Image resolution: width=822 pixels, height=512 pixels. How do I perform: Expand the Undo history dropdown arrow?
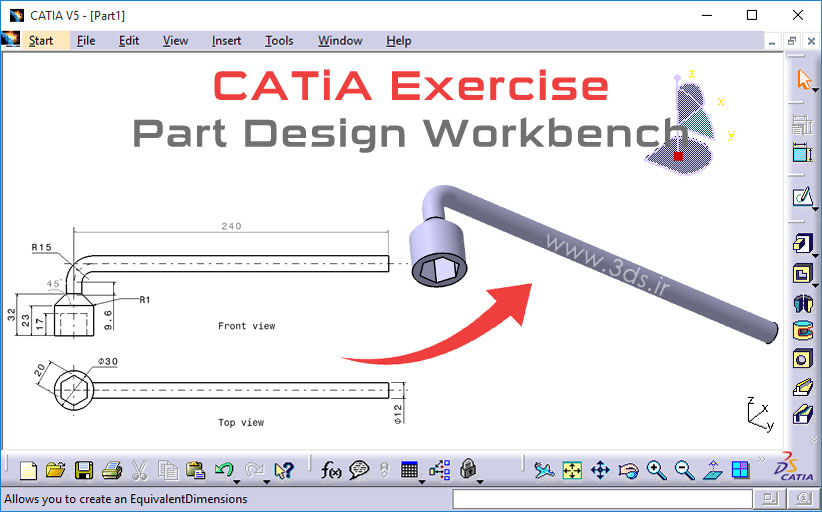[236, 481]
